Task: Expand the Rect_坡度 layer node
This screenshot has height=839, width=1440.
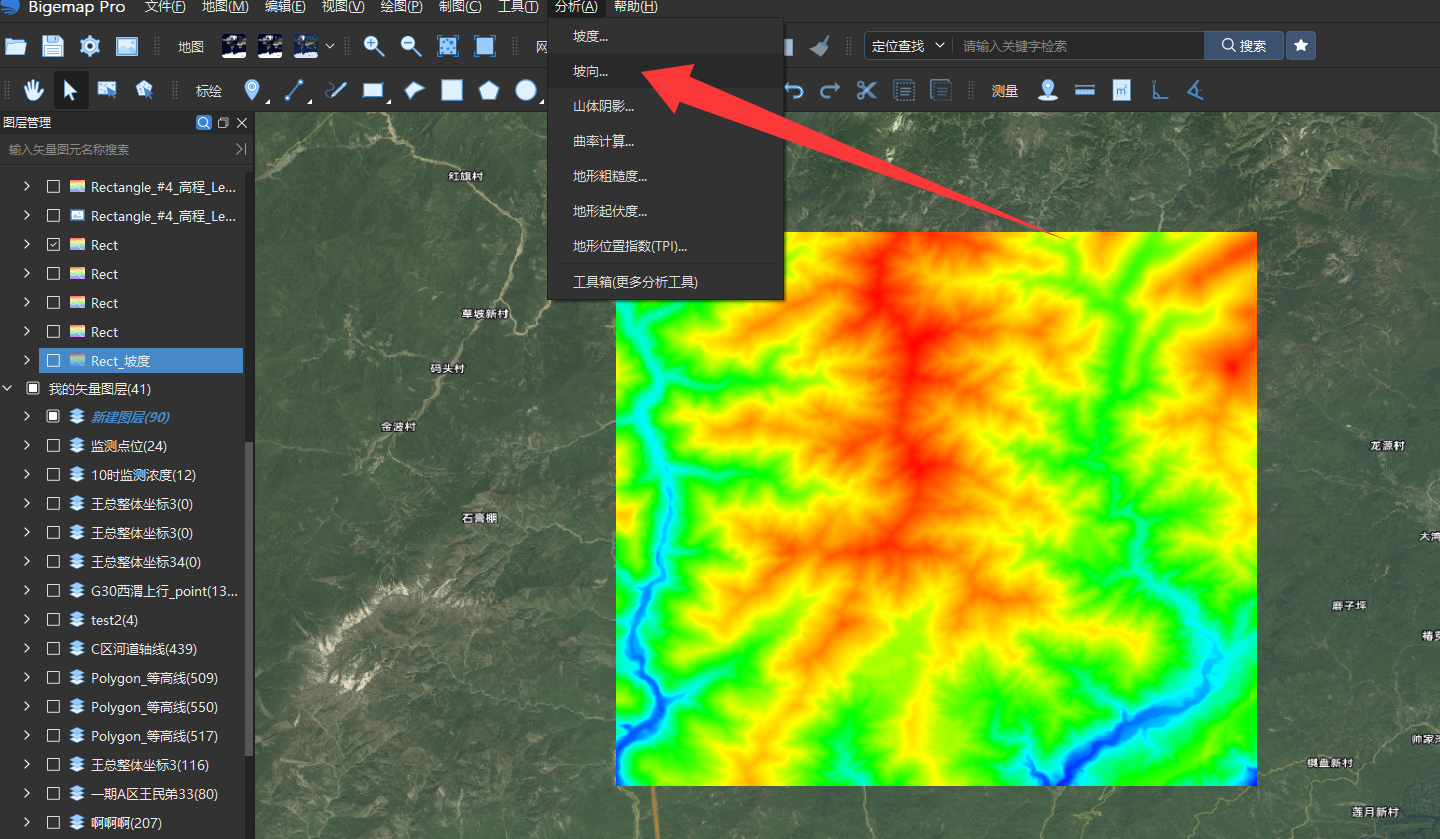Action: click(x=27, y=361)
